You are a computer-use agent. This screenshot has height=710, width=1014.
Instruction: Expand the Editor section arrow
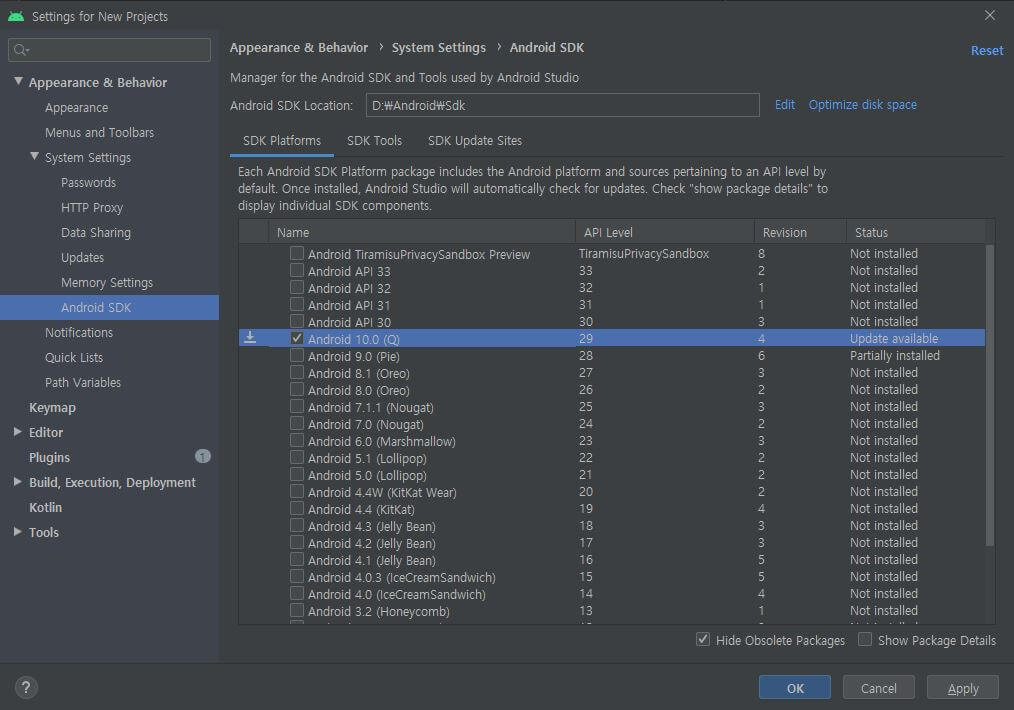tap(18, 431)
